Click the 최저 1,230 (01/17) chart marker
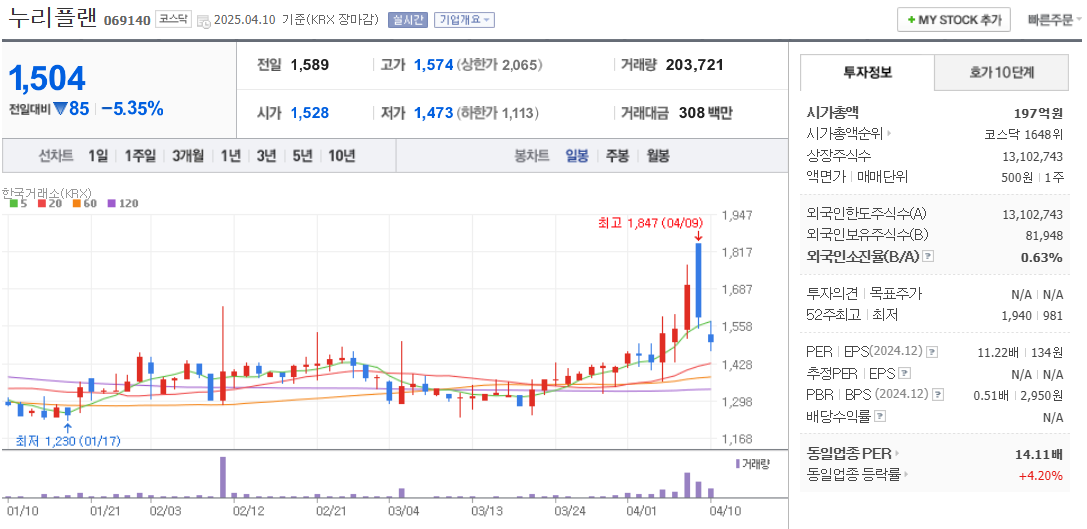This screenshot has height=529, width=1087. pos(68,440)
